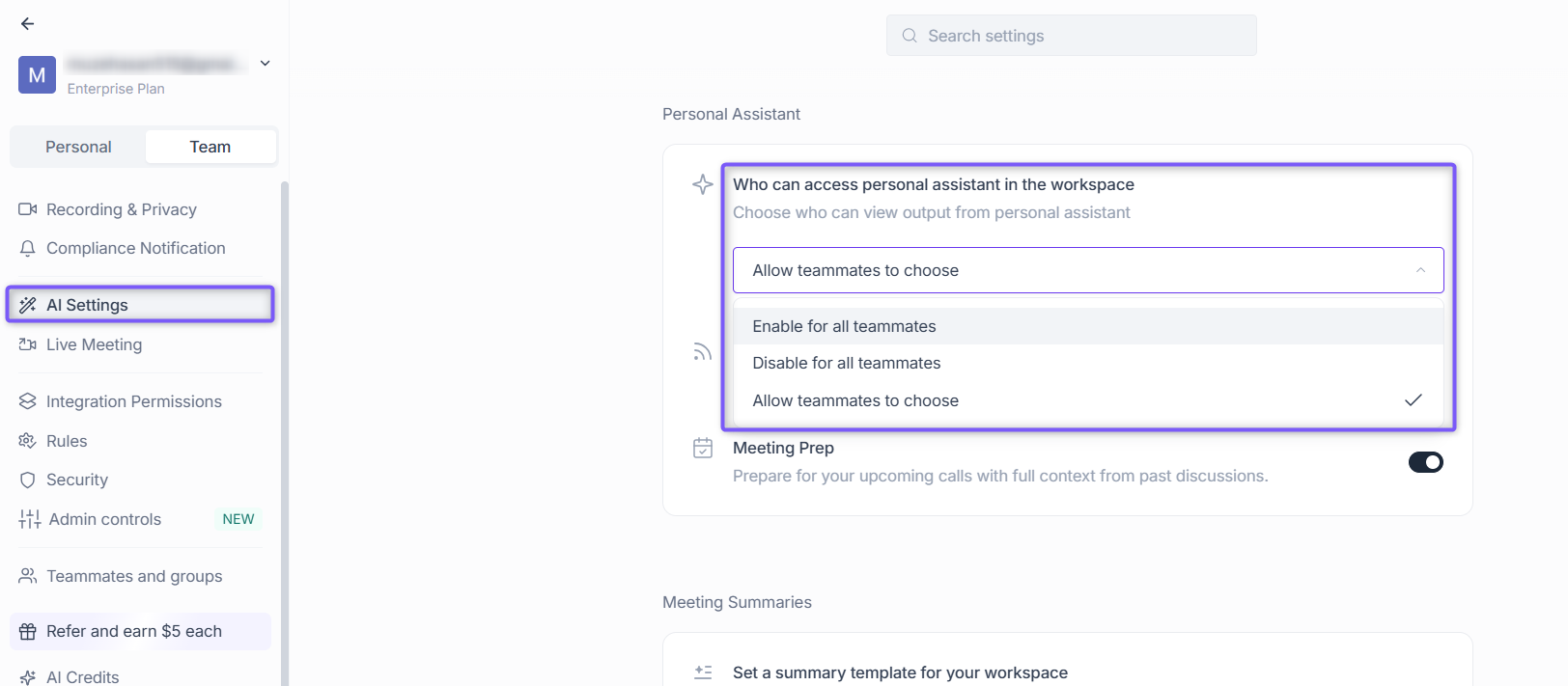The height and width of the screenshot is (686, 1568).
Task: Click the personal assistant sparkle icon
Action: coord(703,184)
